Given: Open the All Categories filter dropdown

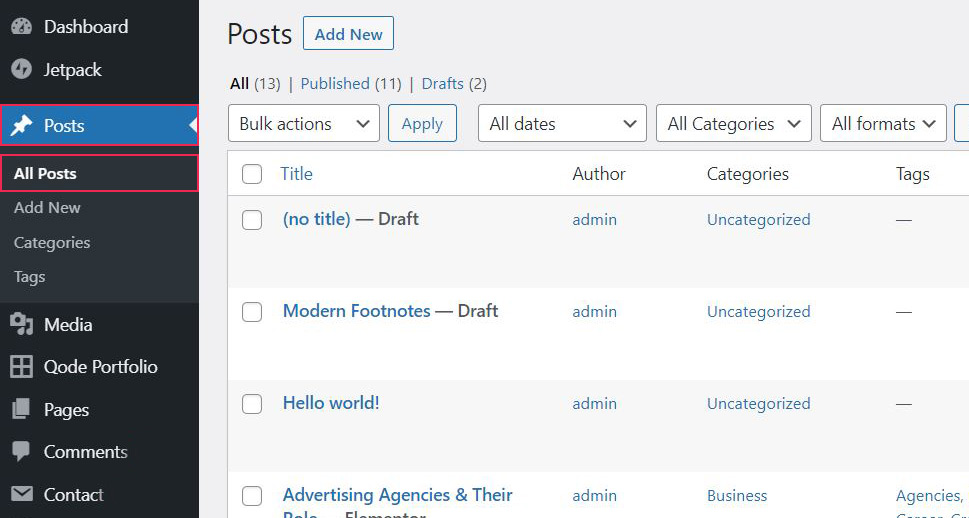Looking at the screenshot, I should (x=734, y=123).
